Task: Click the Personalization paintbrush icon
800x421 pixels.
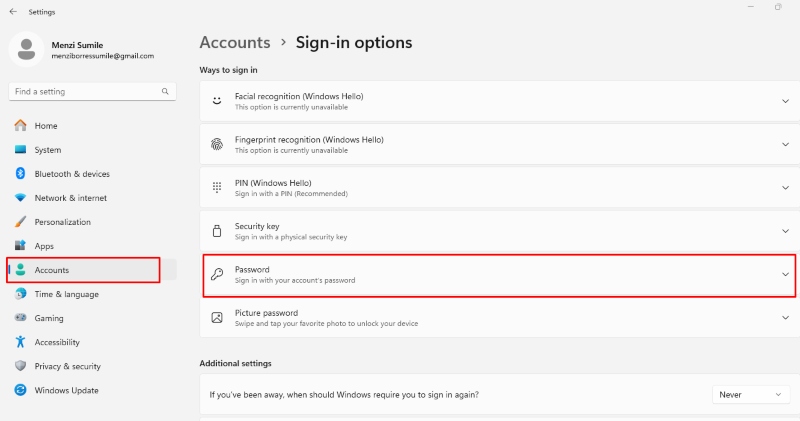Action: (20, 221)
